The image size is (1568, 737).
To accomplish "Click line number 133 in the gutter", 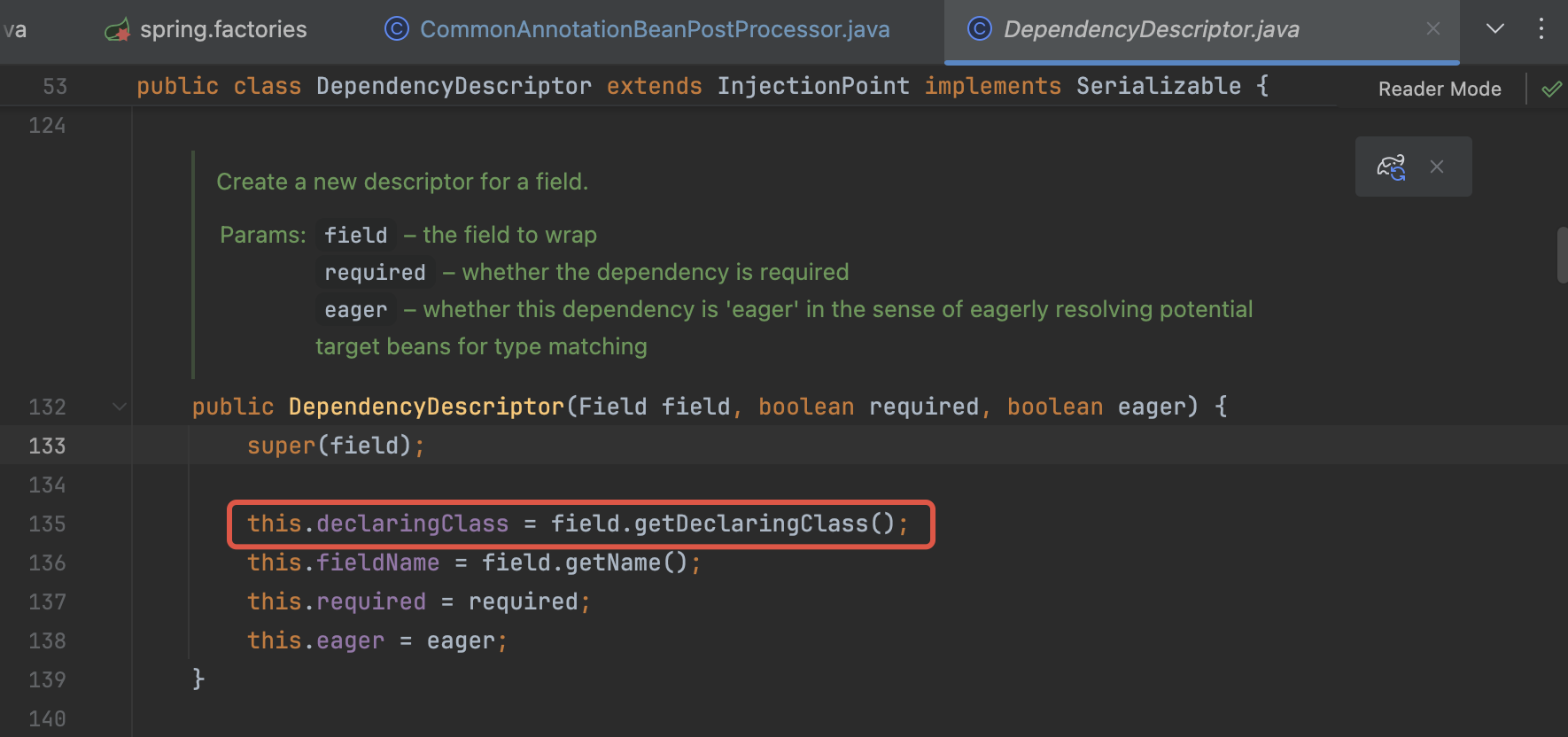I will (x=47, y=446).
